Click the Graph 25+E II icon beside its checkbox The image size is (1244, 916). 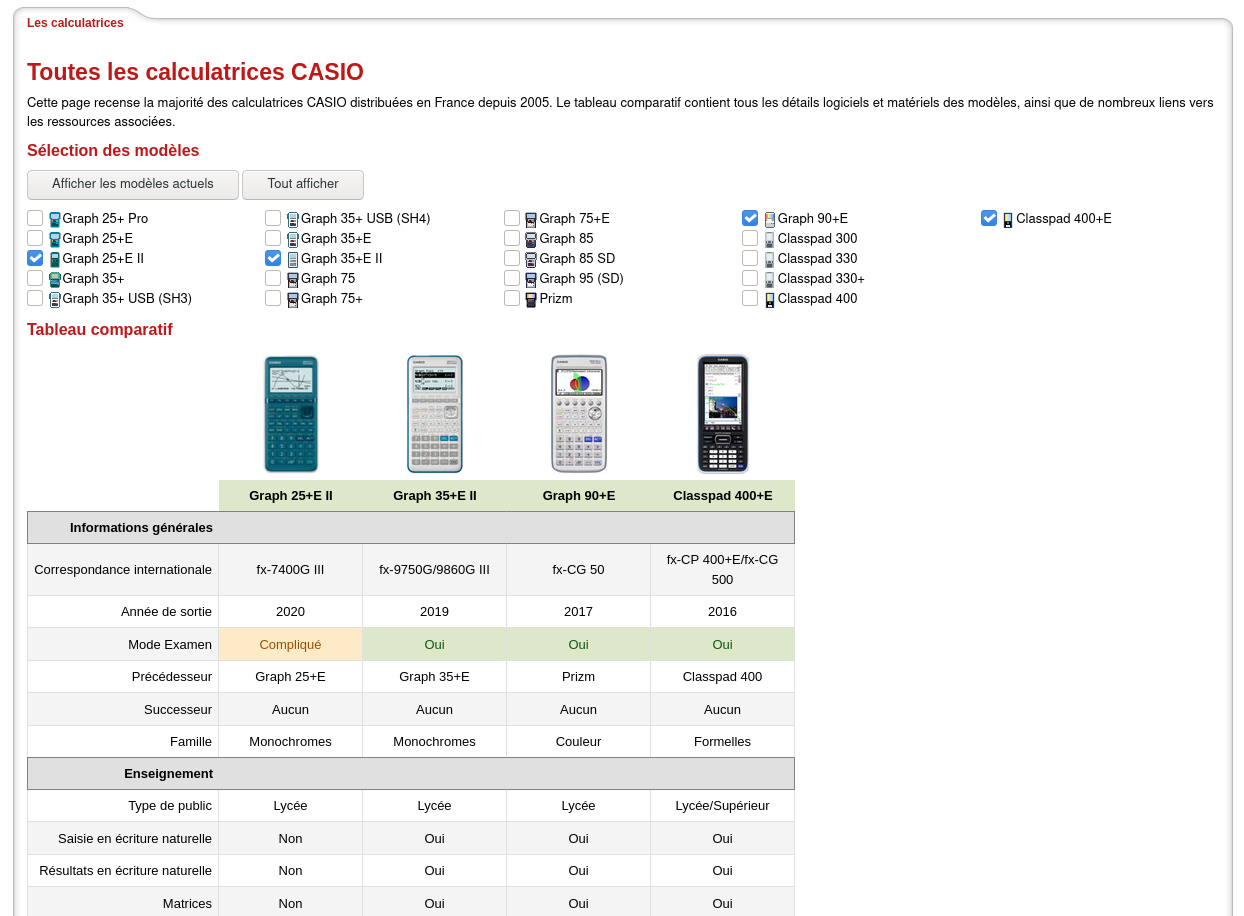coord(55,259)
